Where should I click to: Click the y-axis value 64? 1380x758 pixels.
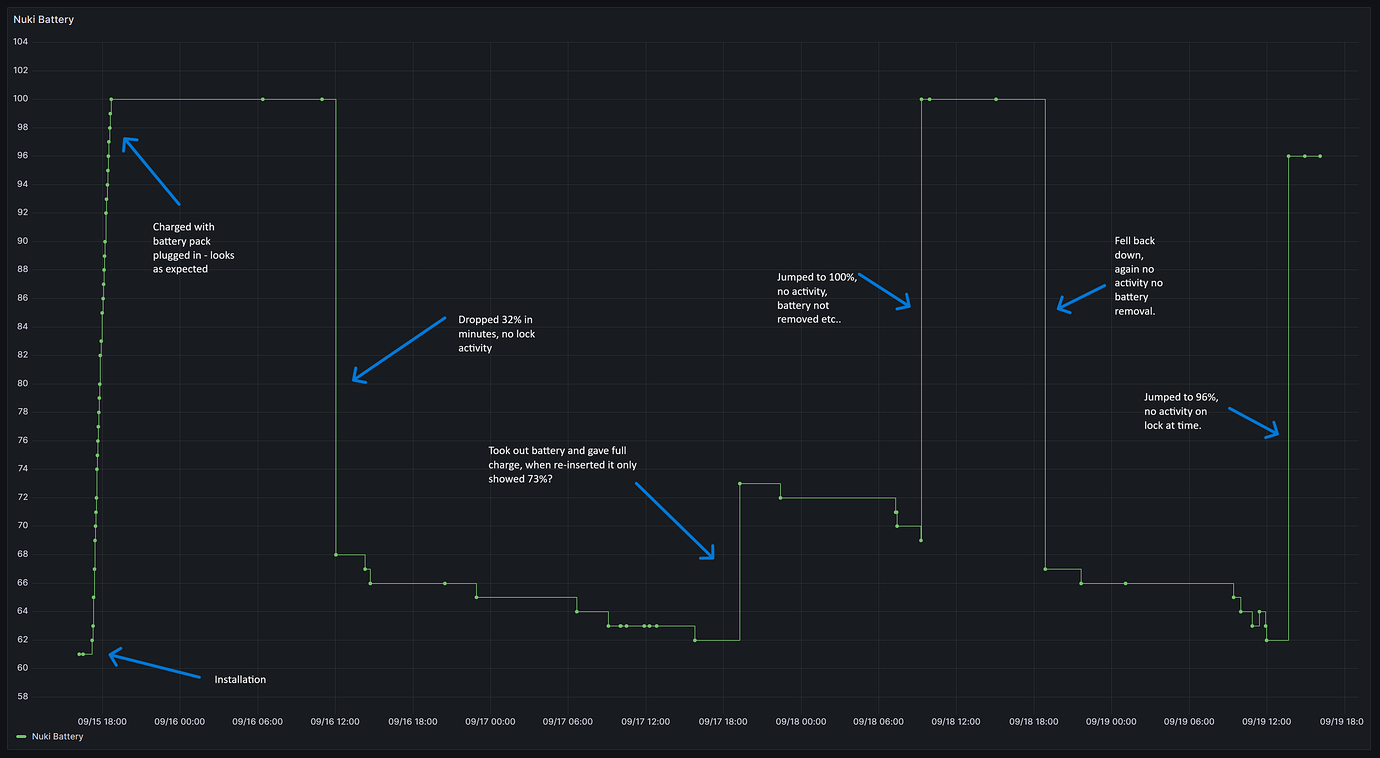click(x=22, y=611)
